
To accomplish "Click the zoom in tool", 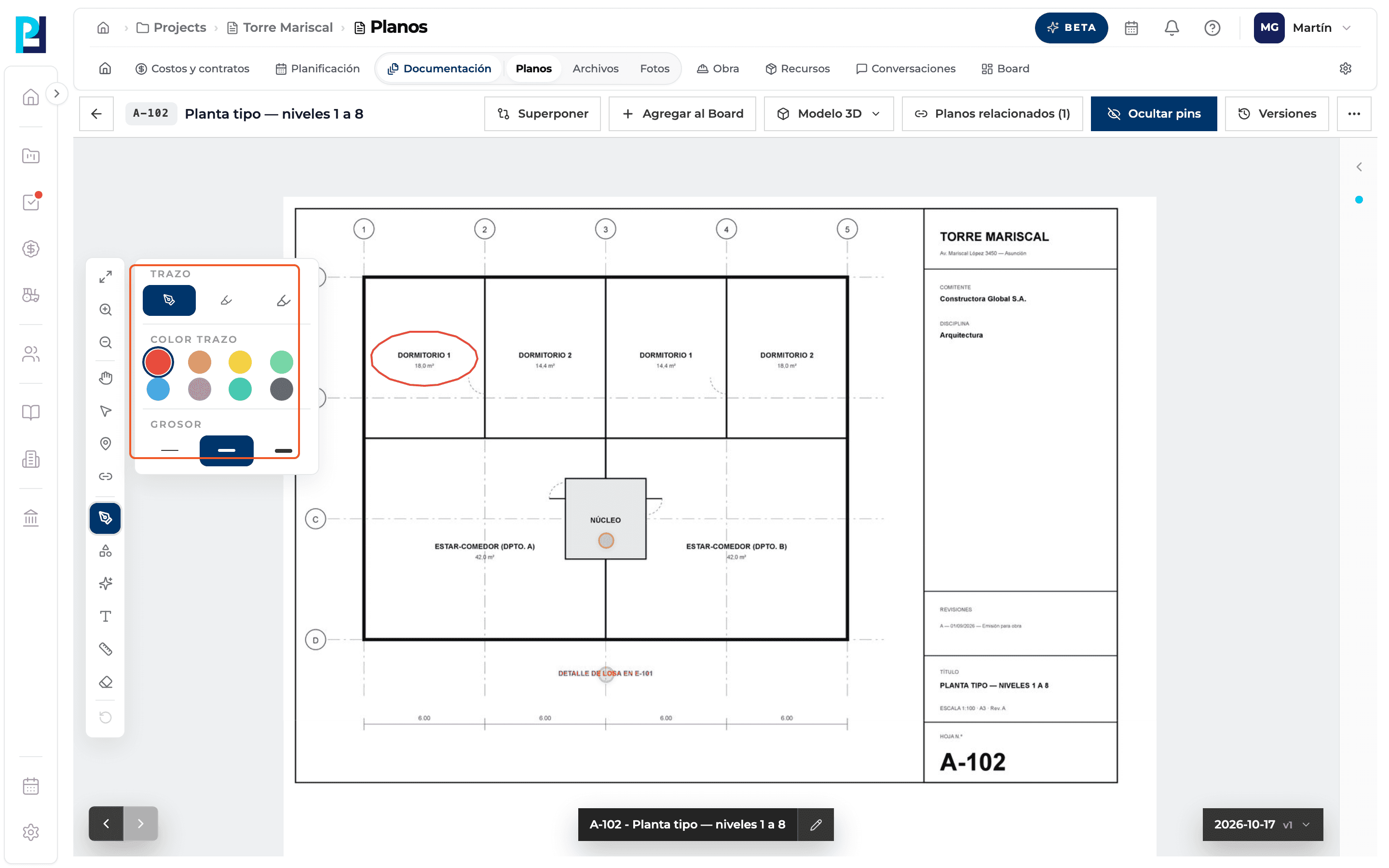I will [x=105, y=310].
